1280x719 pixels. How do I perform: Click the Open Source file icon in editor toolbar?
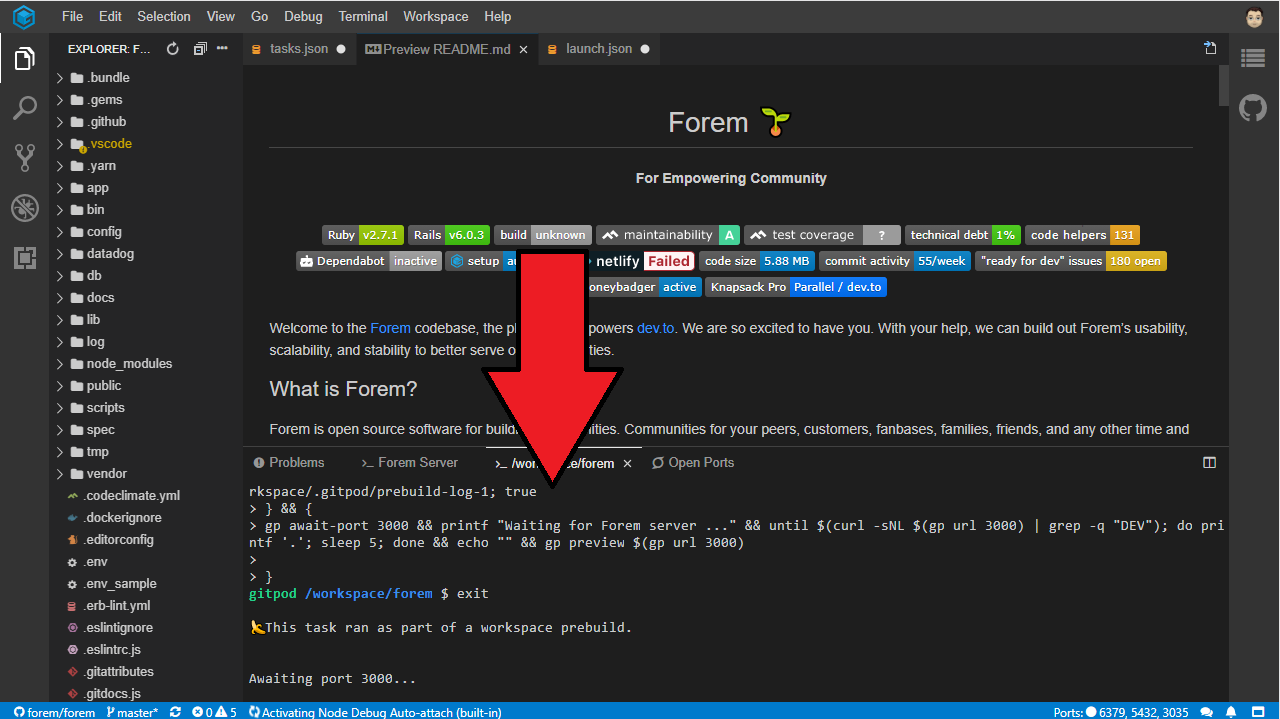[1210, 48]
